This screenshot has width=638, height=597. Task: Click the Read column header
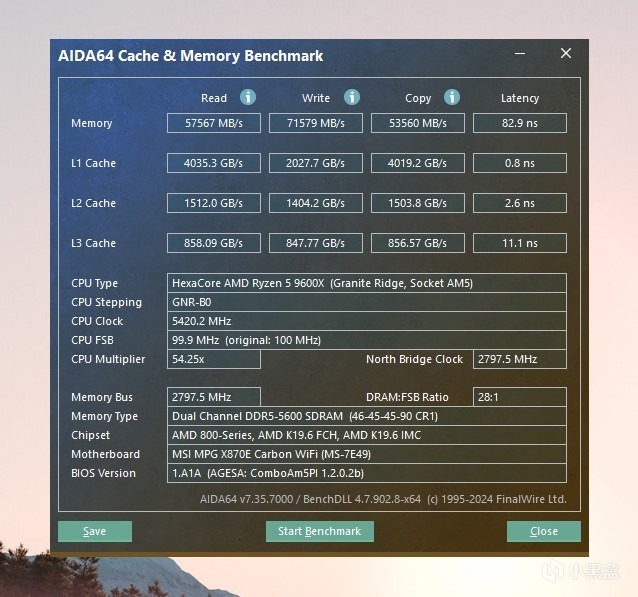pyautogui.click(x=214, y=98)
